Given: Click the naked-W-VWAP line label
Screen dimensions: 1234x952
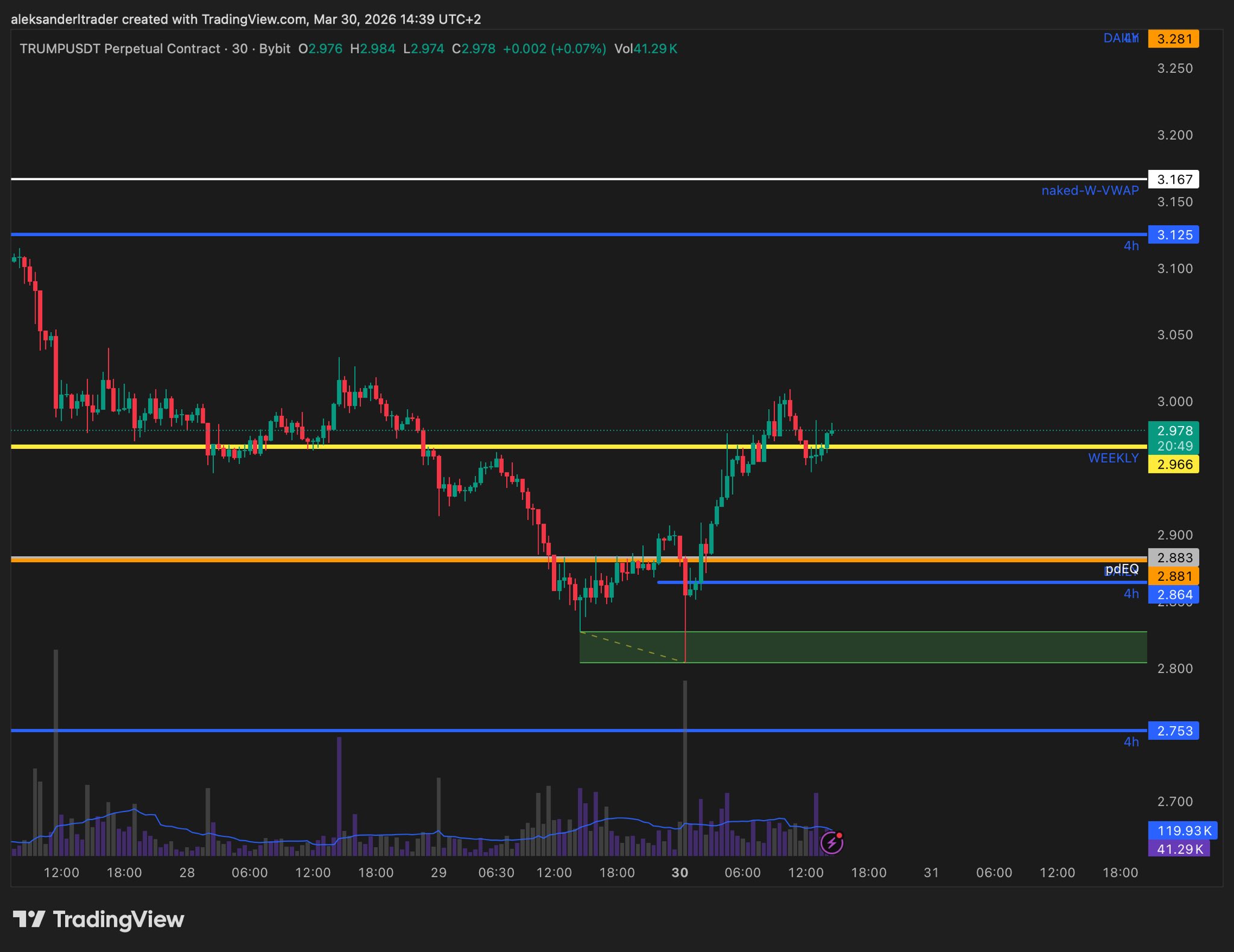Looking at the screenshot, I should [x=1089, y=190].
